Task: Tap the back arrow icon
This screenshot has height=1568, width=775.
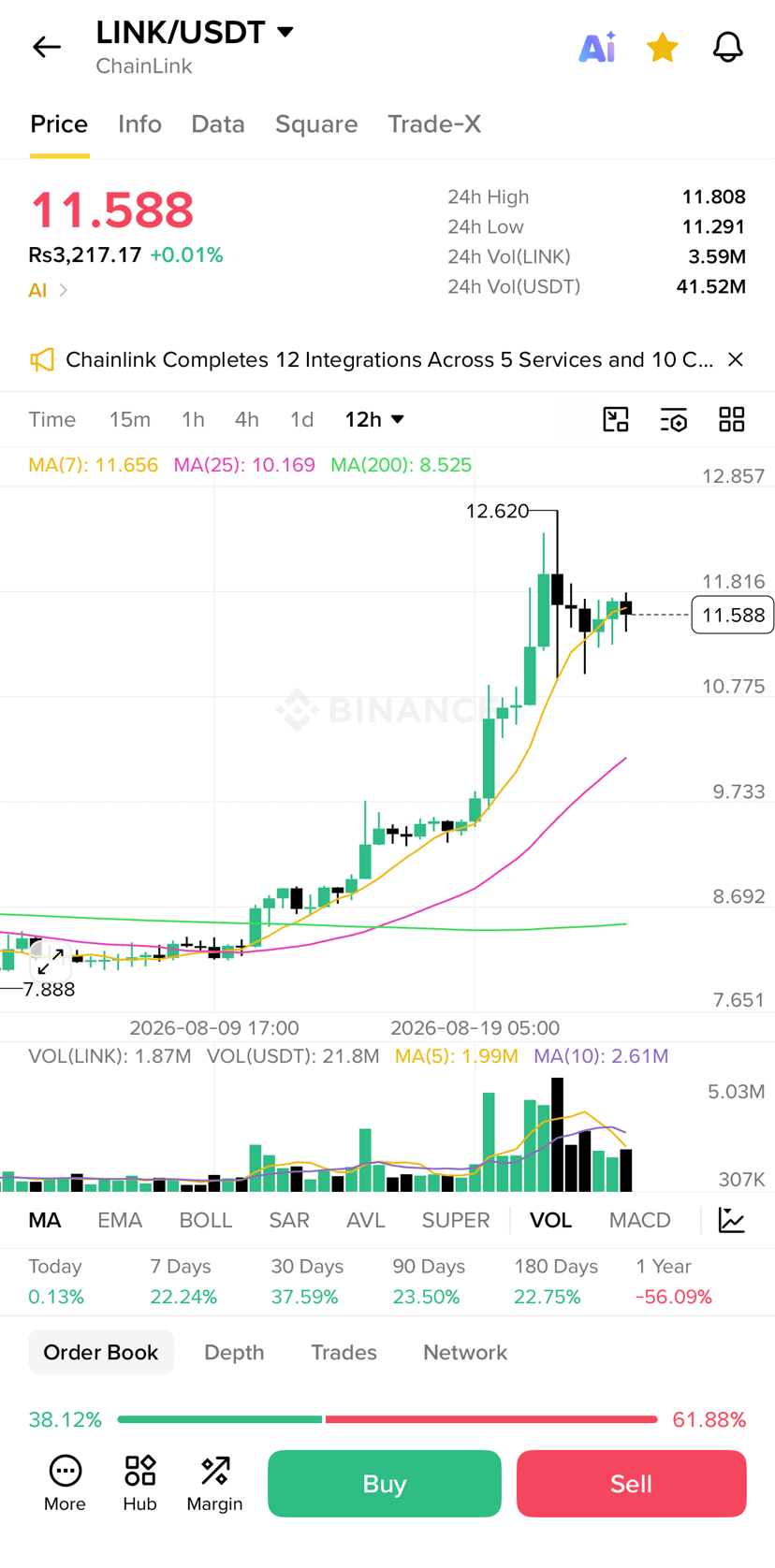Action: pos(46,47)
